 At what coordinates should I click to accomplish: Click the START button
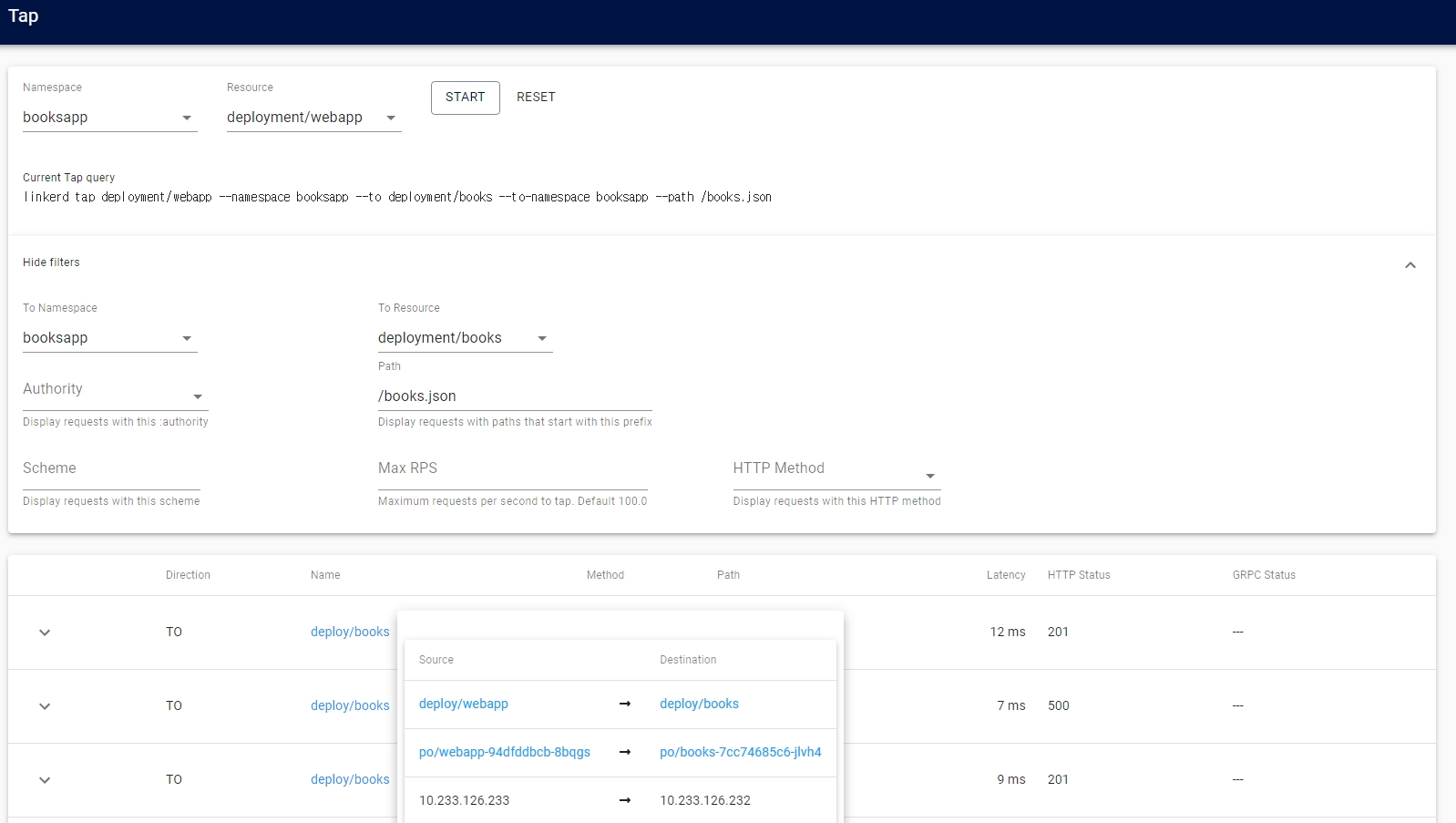(465, 98)
